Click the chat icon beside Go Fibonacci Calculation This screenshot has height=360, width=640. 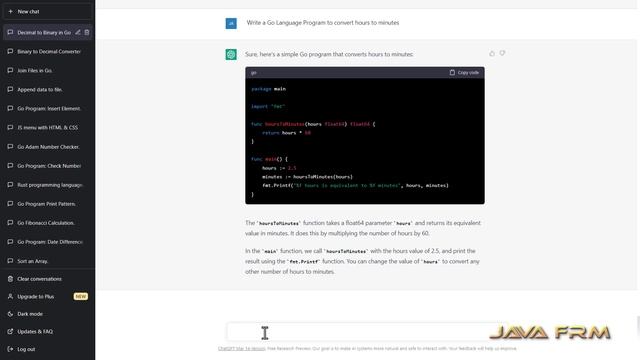click(x=10, y=223)
